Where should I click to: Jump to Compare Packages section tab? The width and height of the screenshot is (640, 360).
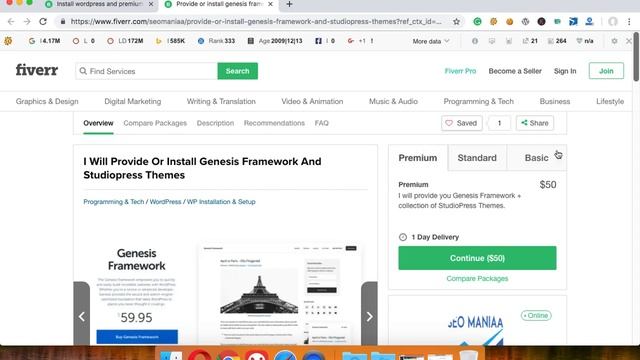pyautogui.click(x=155, y=123)
